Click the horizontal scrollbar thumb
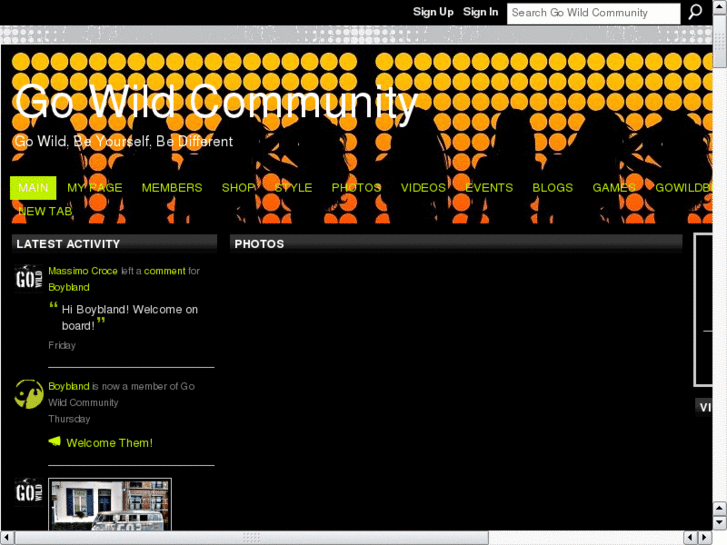Image resolution: width=727 pixels, height=545 pixels. point(251,538)
